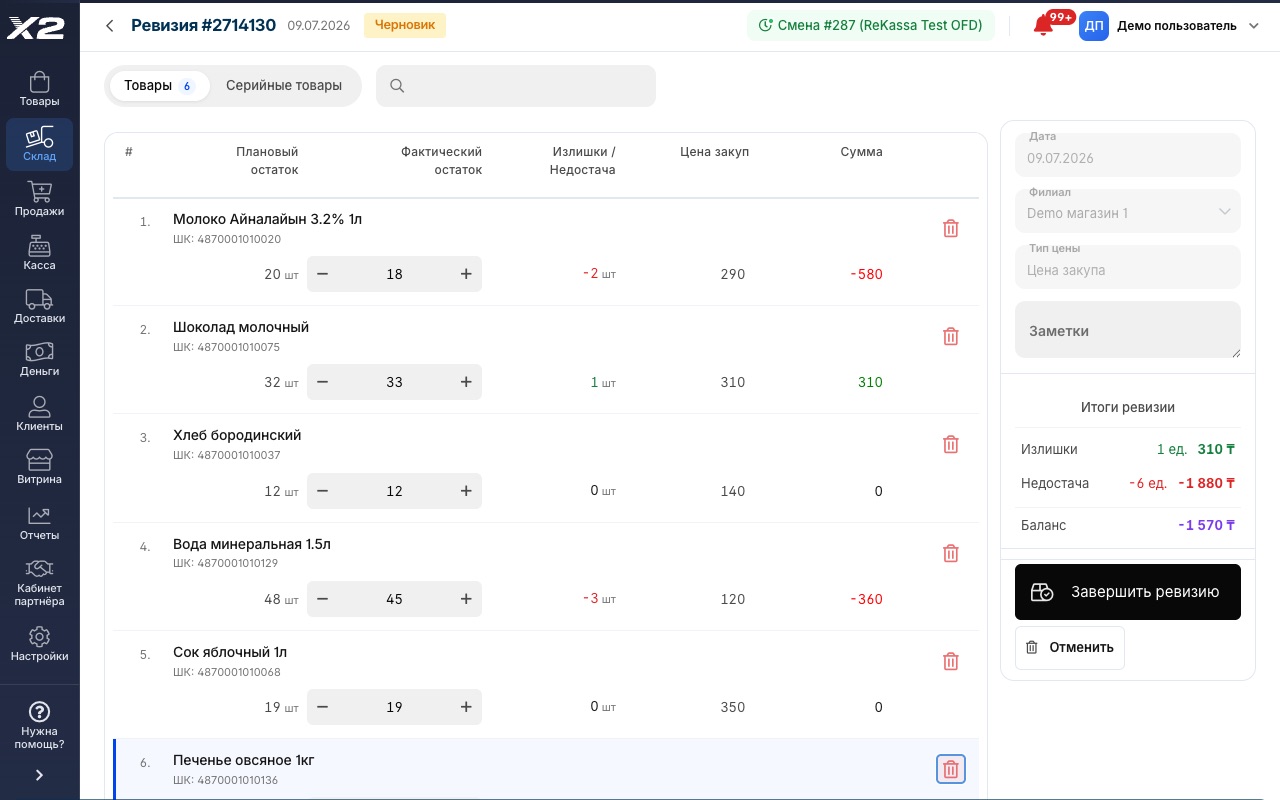Switch to the Товары tab
Viewport: 1280px width, 800px height.
(158, 86)
